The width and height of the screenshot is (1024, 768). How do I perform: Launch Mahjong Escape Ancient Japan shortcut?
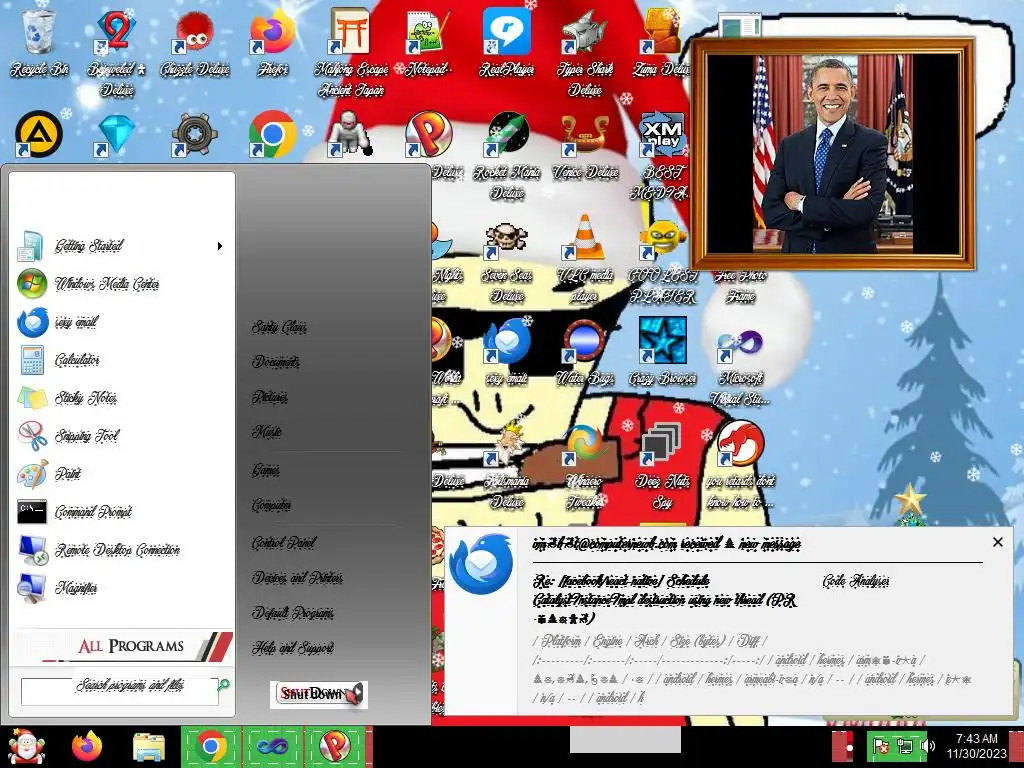coord(351,52)
